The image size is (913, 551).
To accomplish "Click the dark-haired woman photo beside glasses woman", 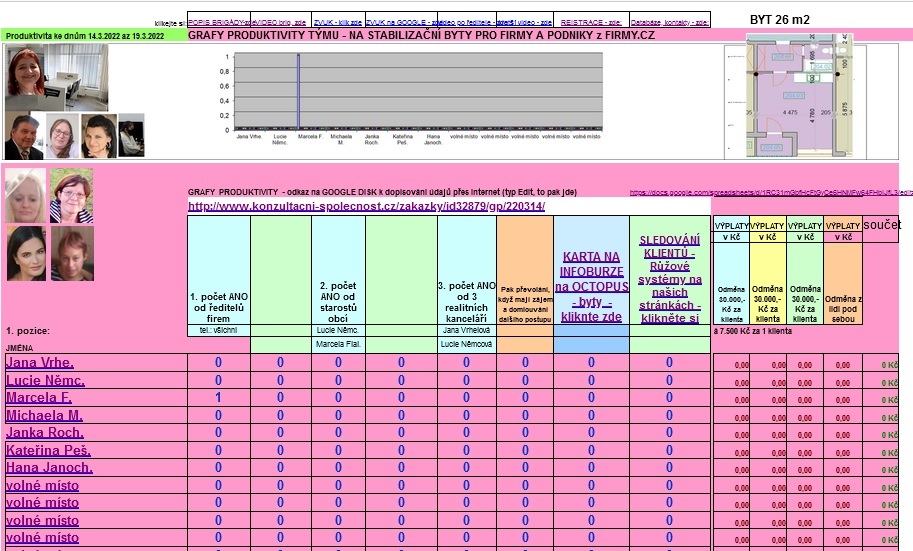I will [99, 136].
